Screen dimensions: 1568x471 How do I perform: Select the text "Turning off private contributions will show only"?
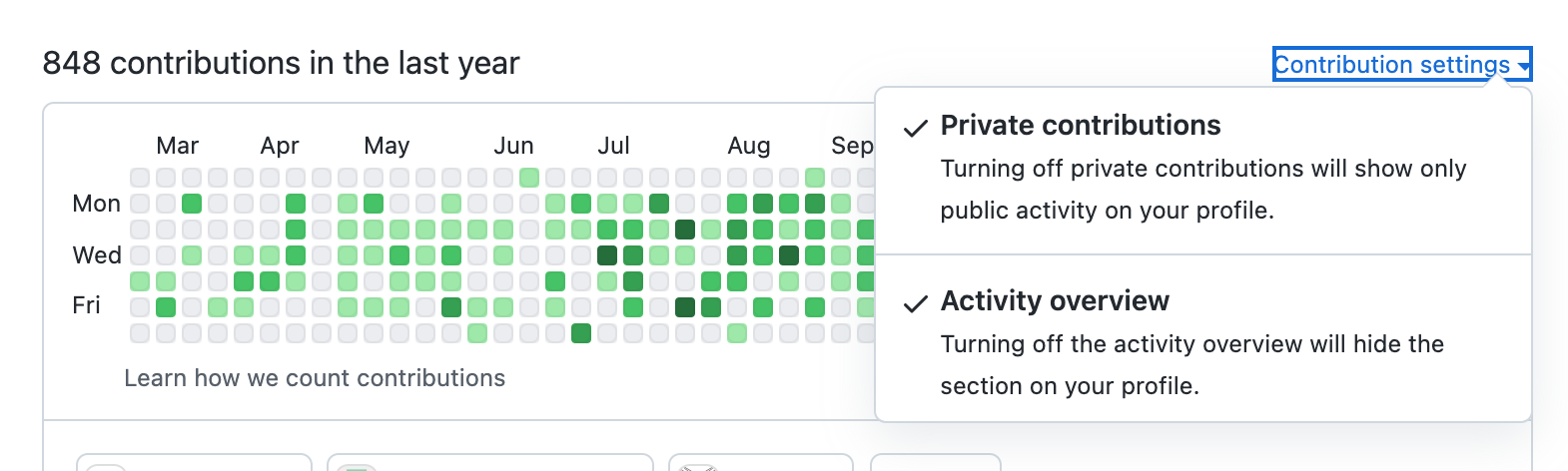[1203, 169]
